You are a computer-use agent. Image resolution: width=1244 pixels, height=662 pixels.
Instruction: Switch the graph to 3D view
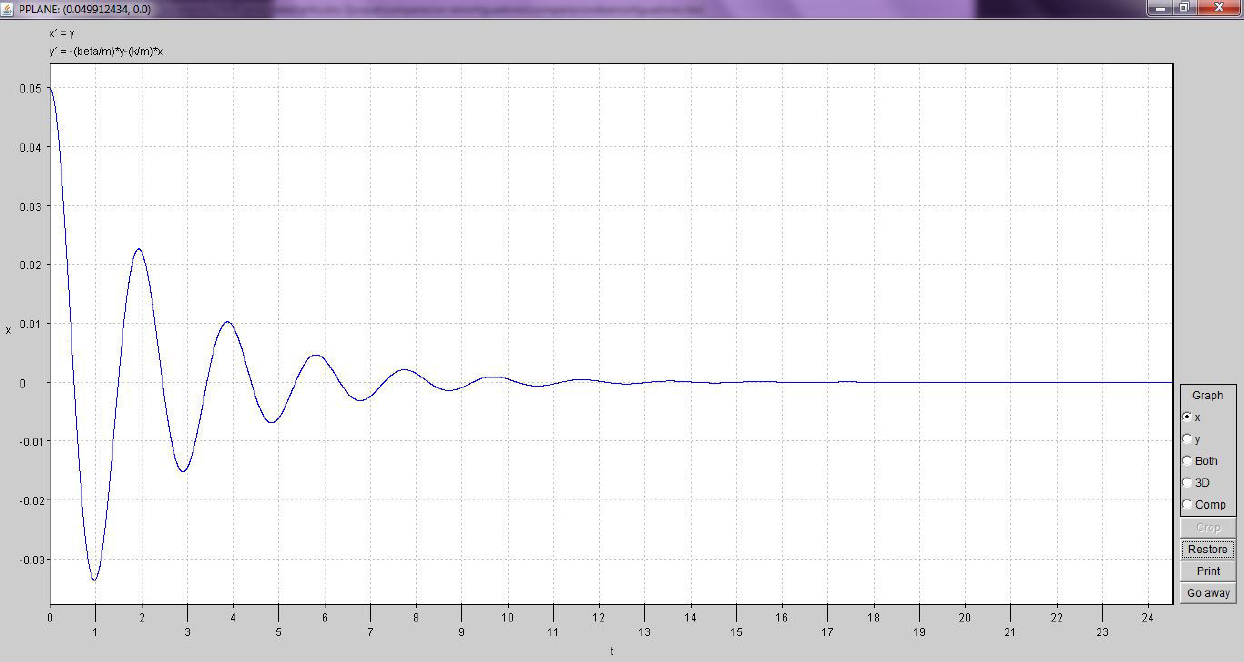(1187, 483)
